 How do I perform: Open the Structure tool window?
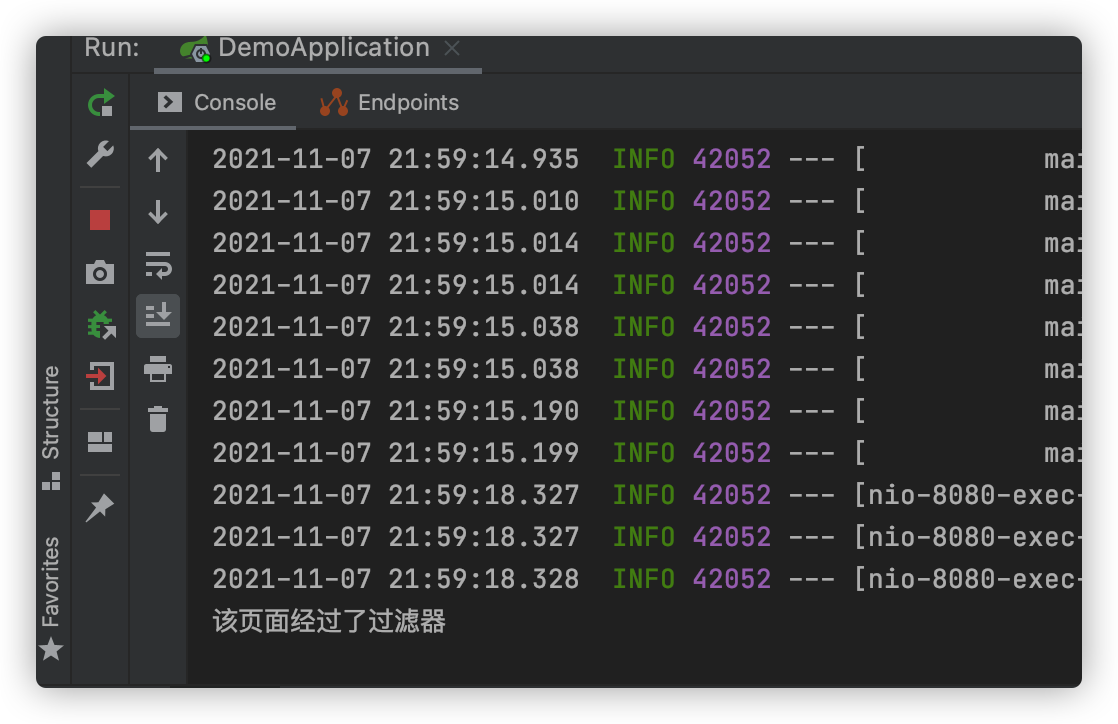[51, 428]
